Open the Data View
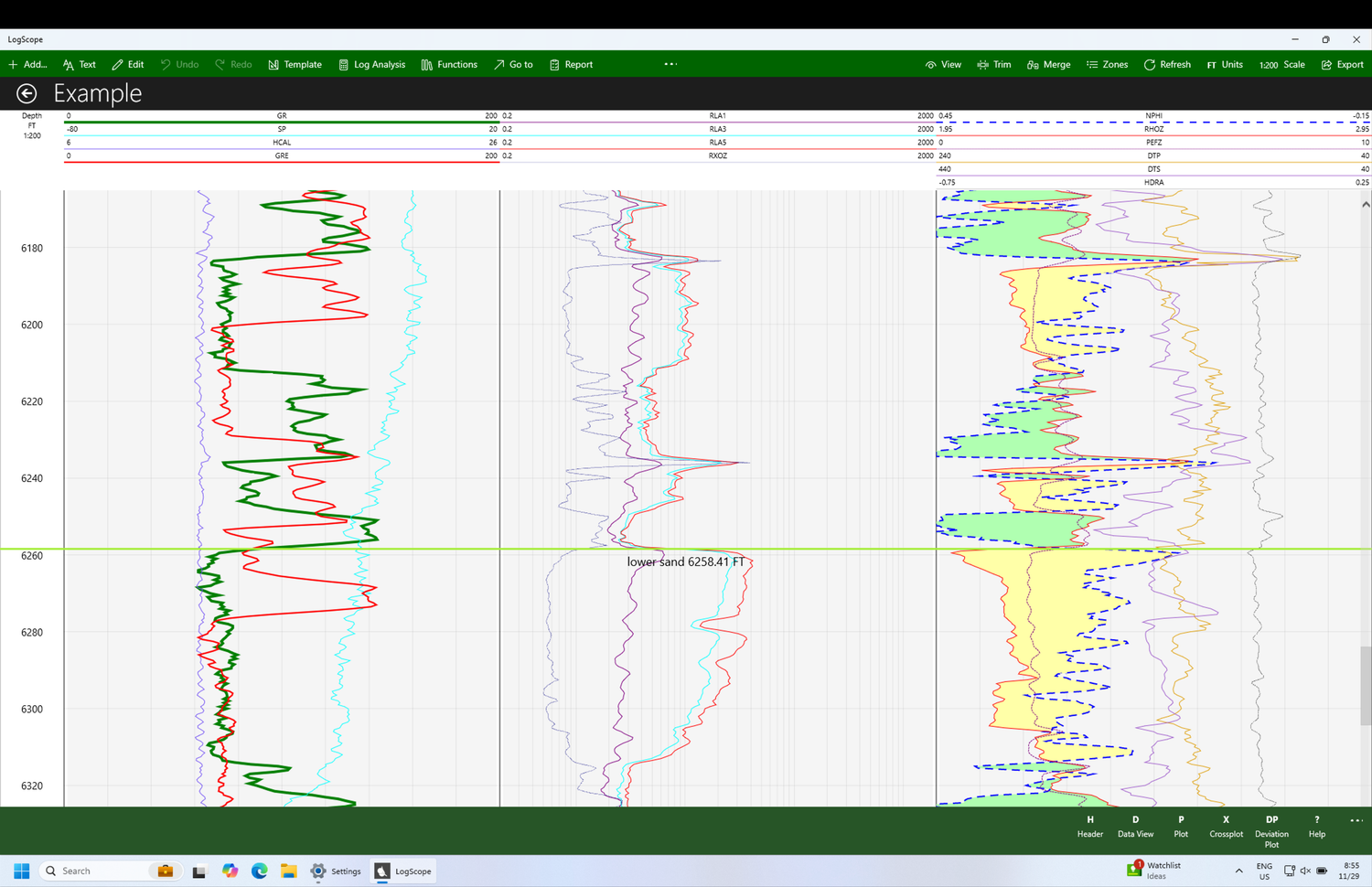 coord(1135,827)
